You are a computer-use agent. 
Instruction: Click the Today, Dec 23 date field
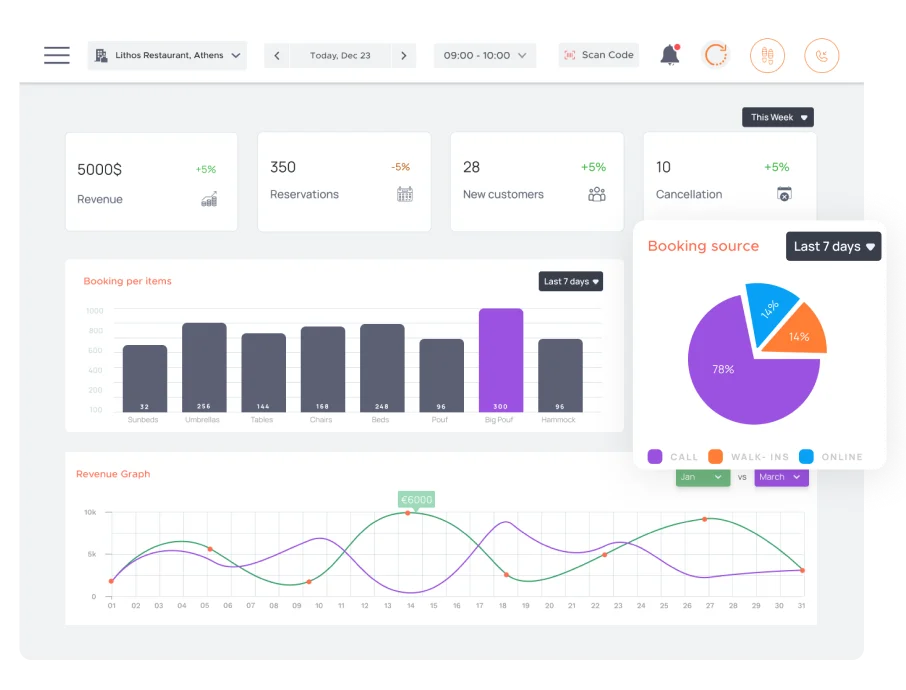tap(340, 55)
